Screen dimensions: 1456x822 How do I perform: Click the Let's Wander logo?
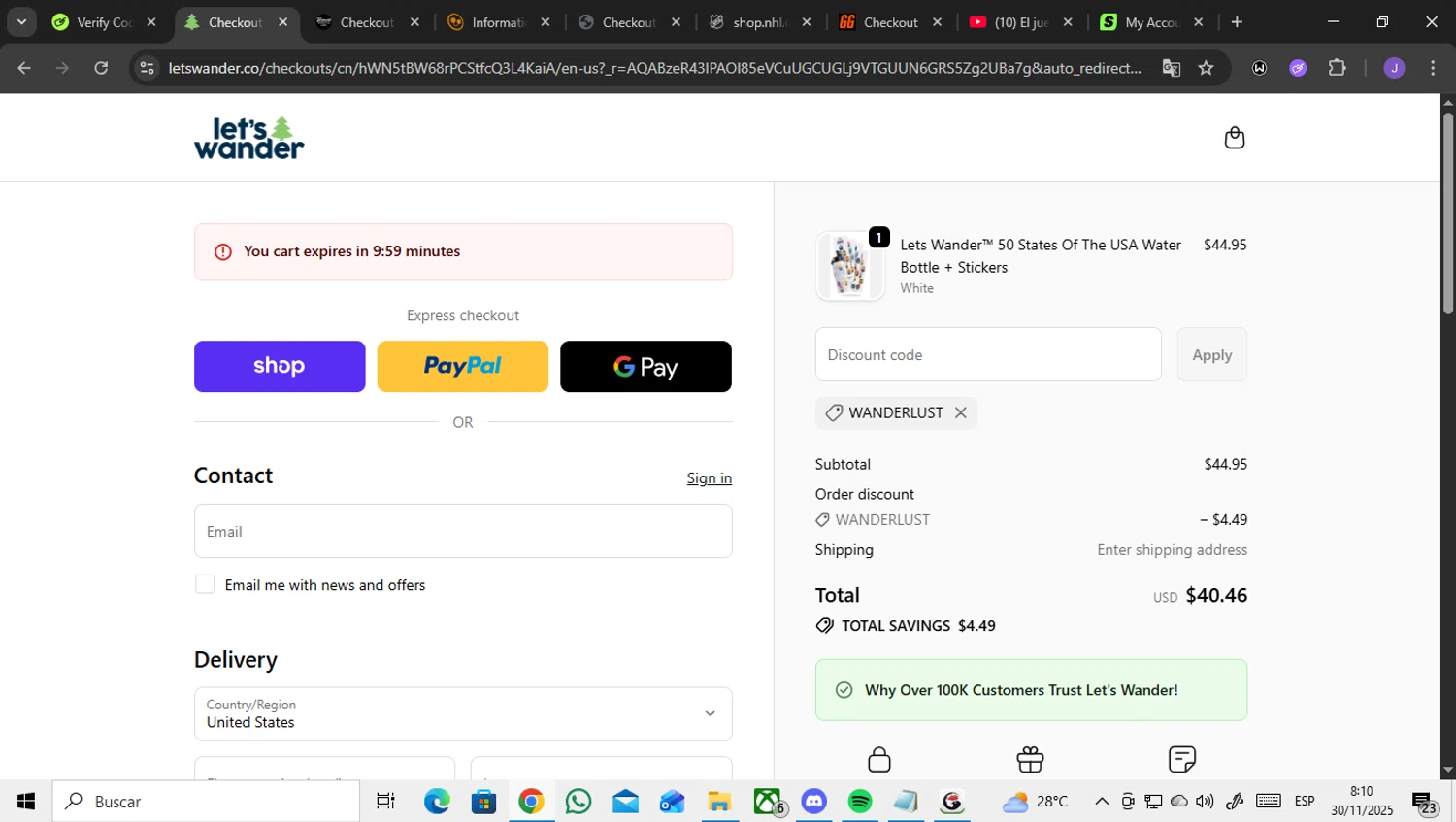[248, 138]
